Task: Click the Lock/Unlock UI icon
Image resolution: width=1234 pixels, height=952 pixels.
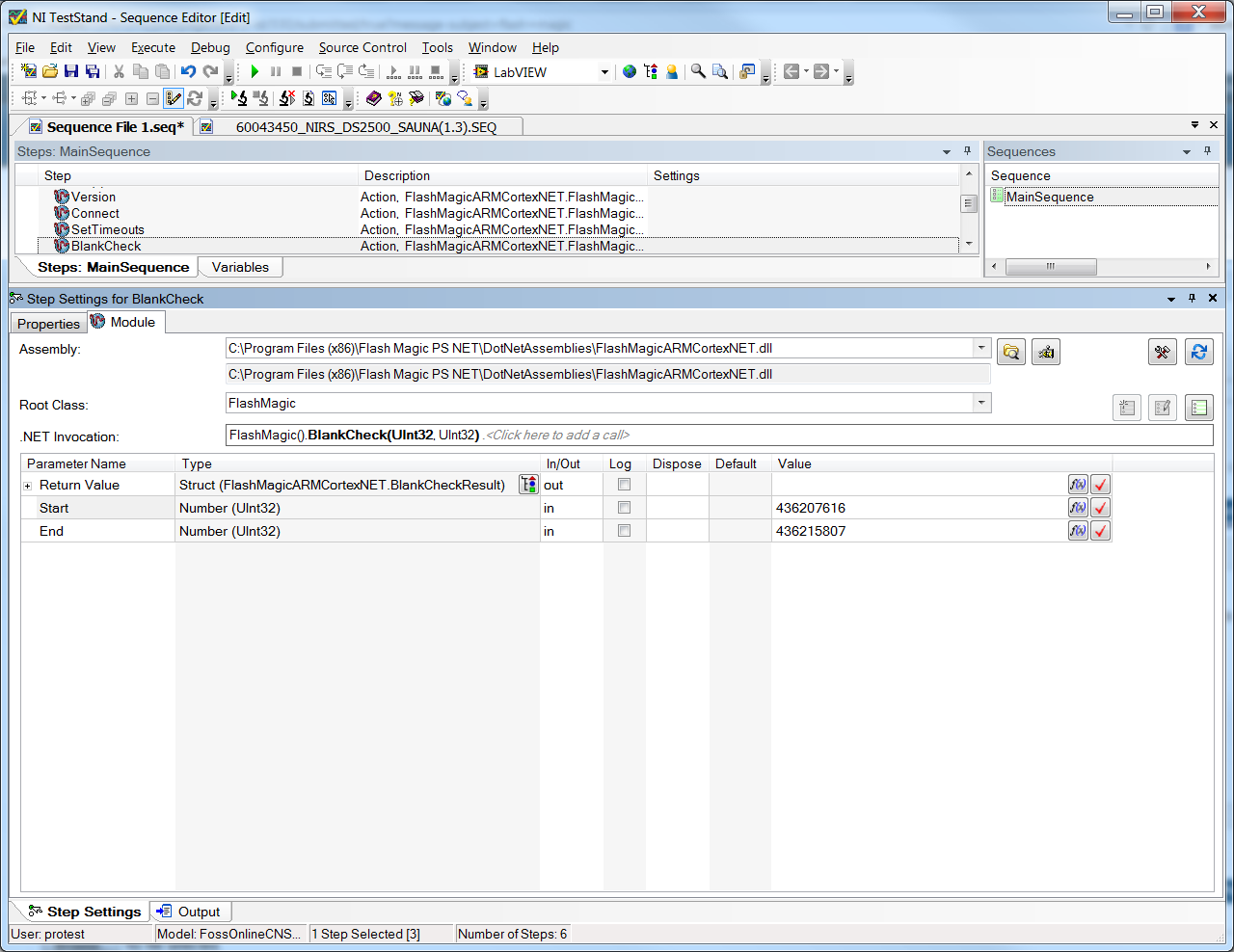Action: pyautogui.click(x=746, y=71)
